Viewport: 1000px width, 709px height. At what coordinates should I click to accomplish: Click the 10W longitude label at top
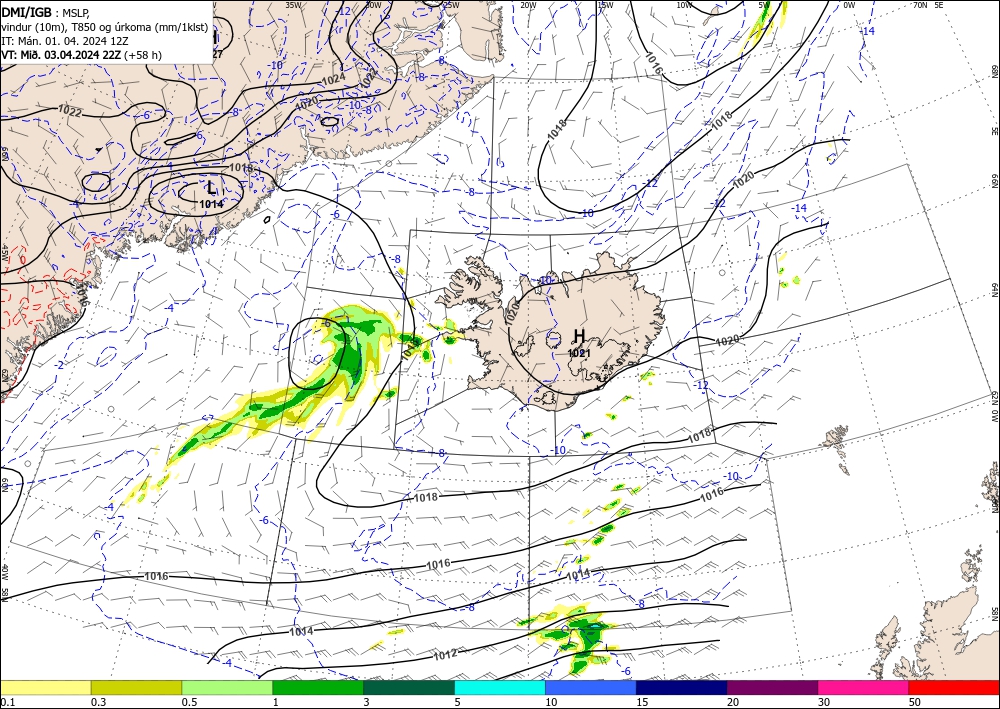(x=684, y=5)
